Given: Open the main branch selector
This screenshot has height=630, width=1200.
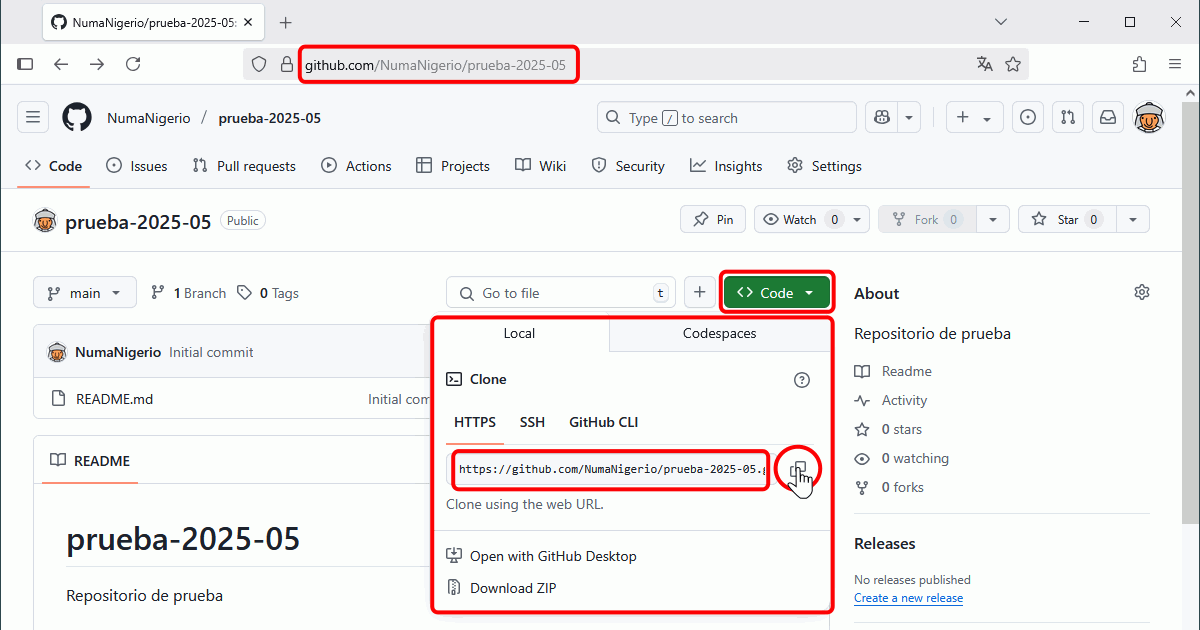Looking at the screenshot, I should pyautogui.click(x=85, y=293).
